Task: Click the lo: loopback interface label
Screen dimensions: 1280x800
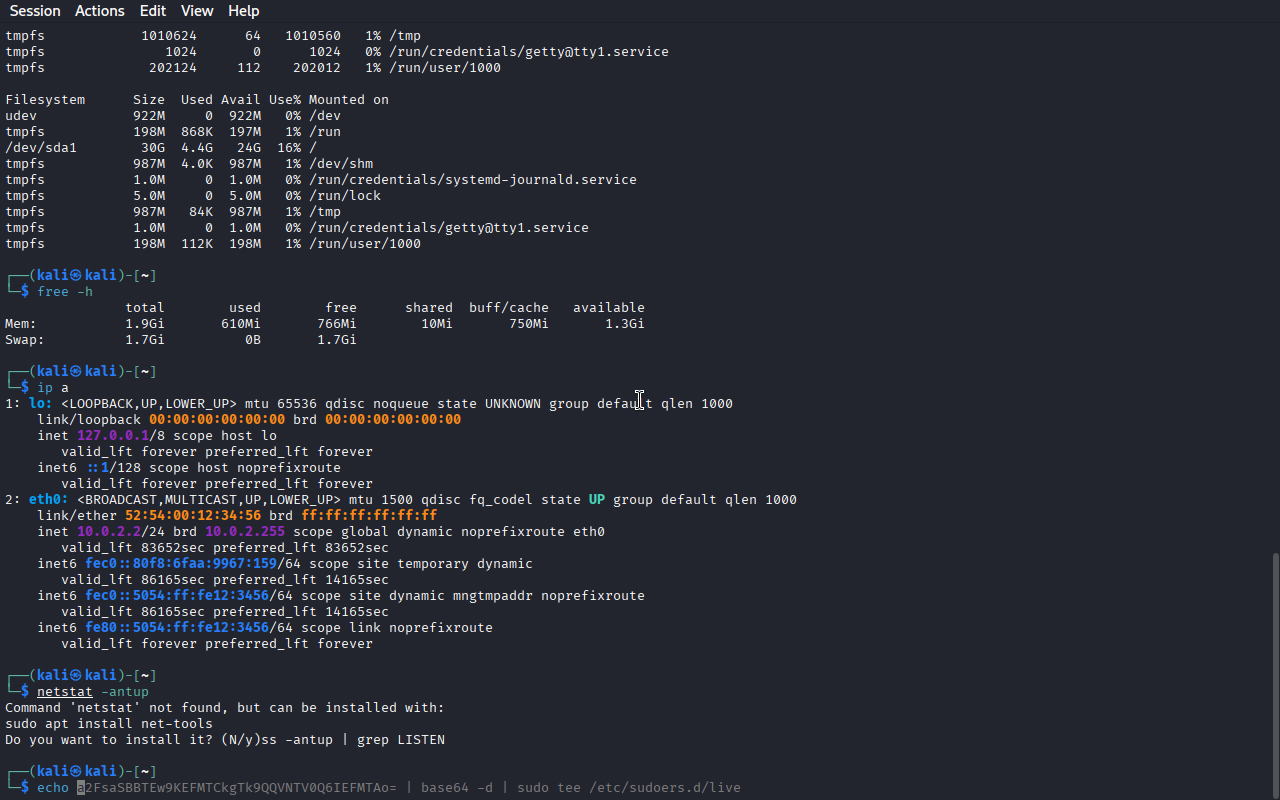Action: 41,403
